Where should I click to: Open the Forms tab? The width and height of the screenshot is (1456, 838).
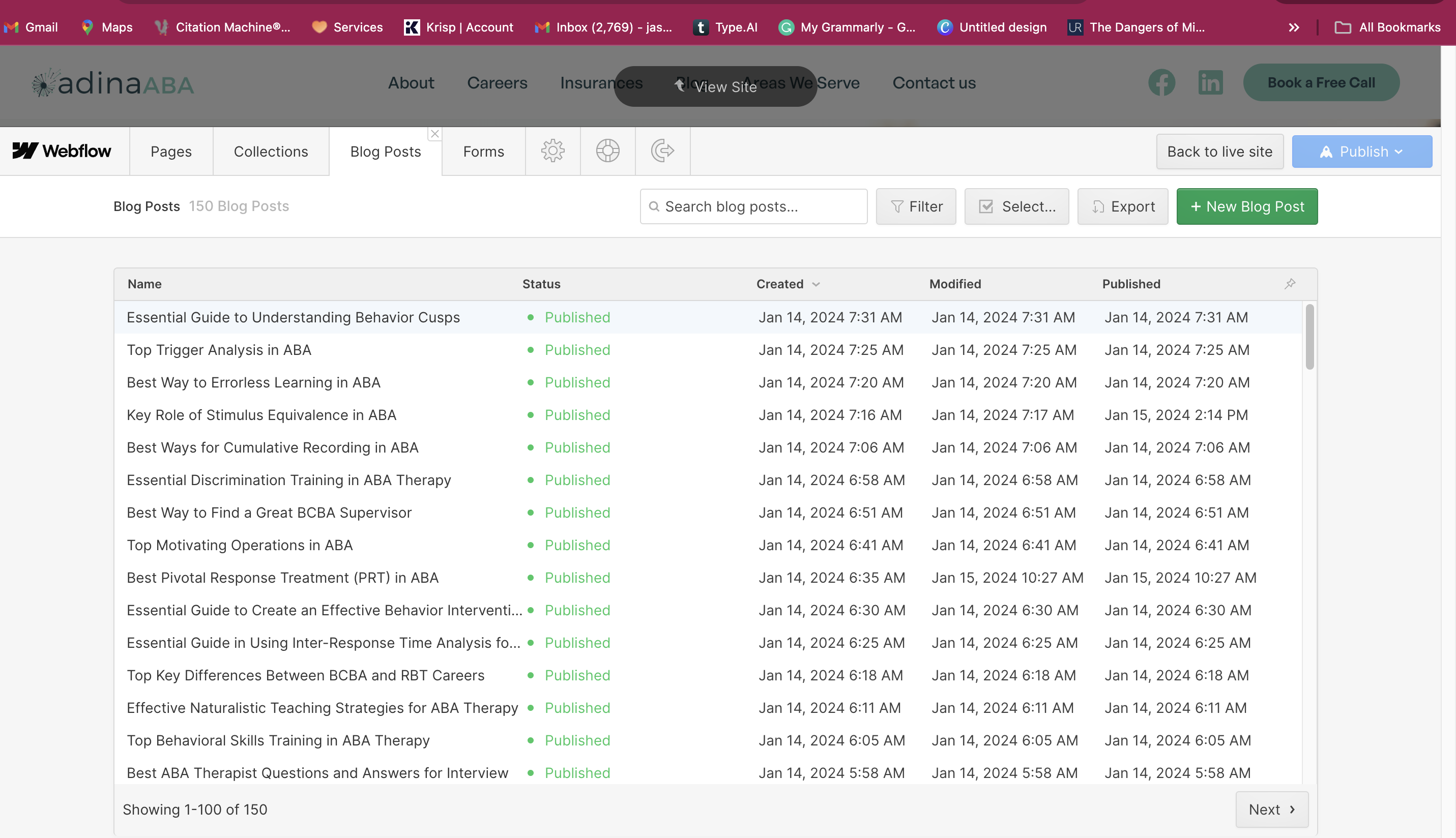coord(483,152)
